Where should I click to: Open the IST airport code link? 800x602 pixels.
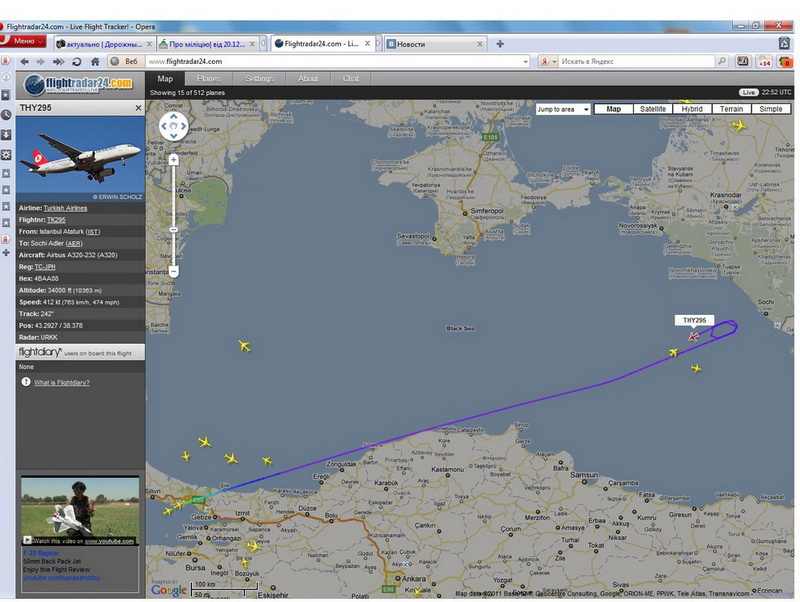93,232
